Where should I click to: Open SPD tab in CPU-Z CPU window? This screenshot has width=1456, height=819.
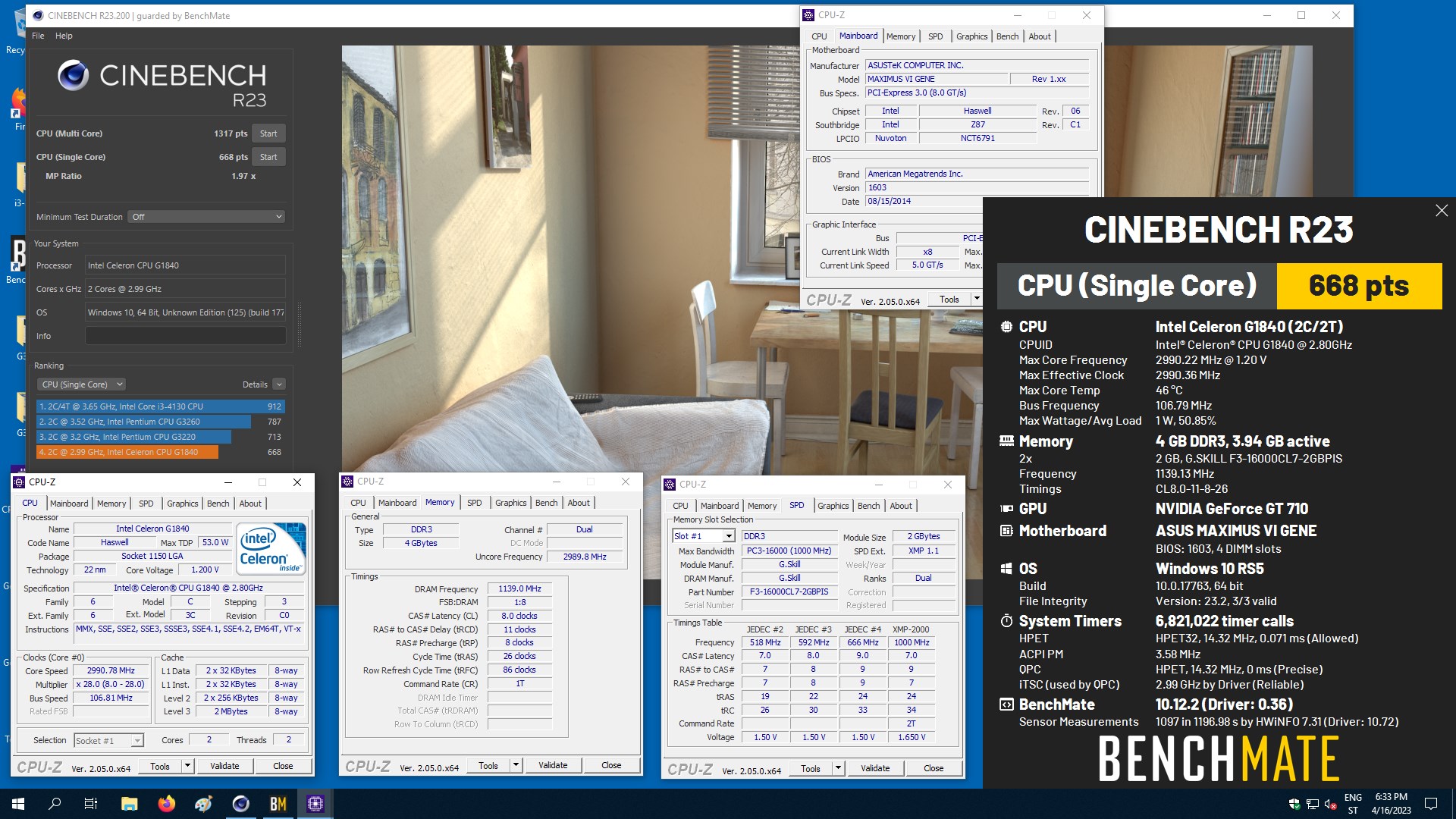coord(146,504)
